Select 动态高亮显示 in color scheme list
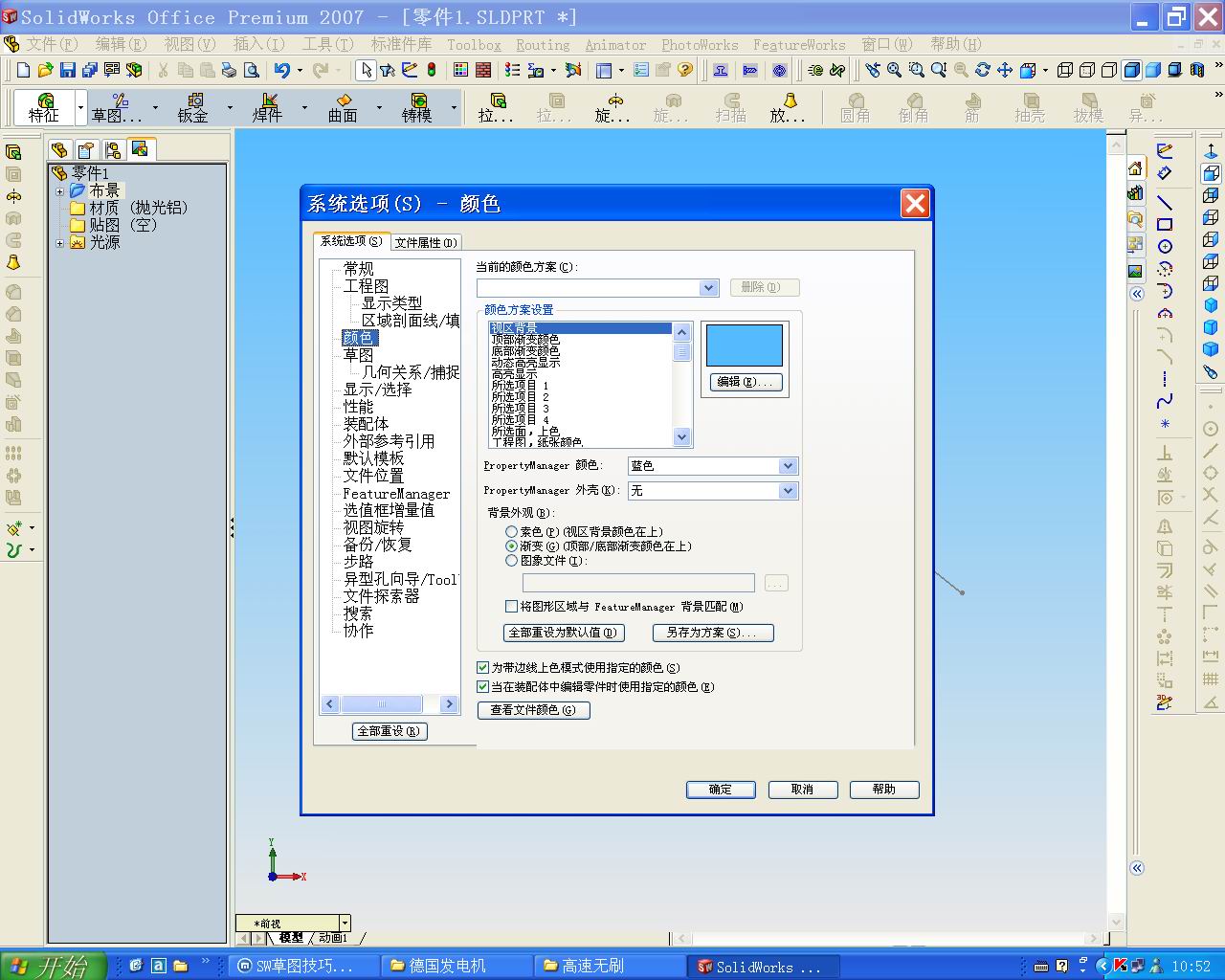1225x980 pixels. tap(525, 363)
